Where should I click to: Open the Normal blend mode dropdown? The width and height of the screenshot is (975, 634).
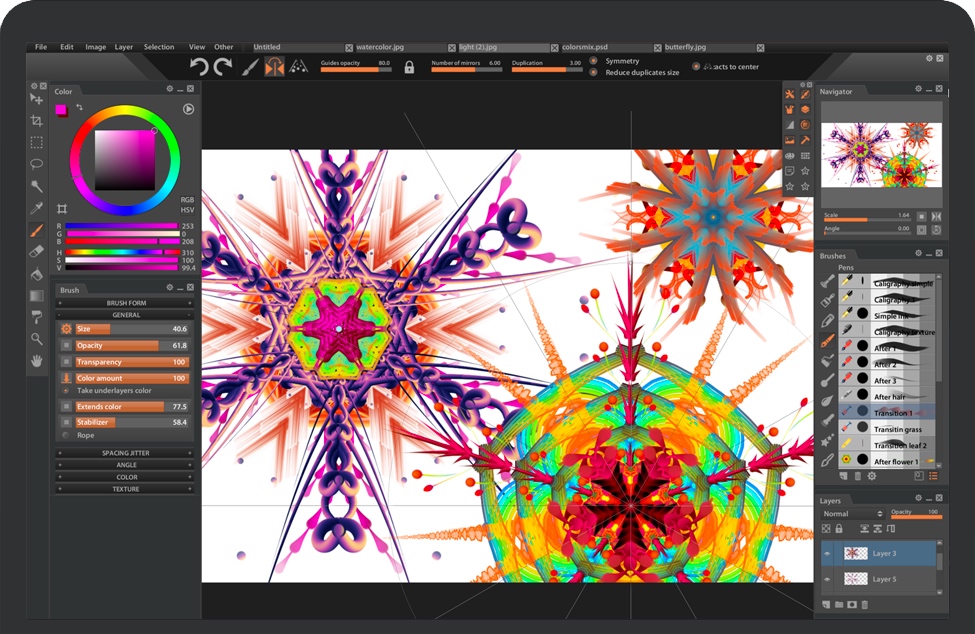[x=852, y=514]
